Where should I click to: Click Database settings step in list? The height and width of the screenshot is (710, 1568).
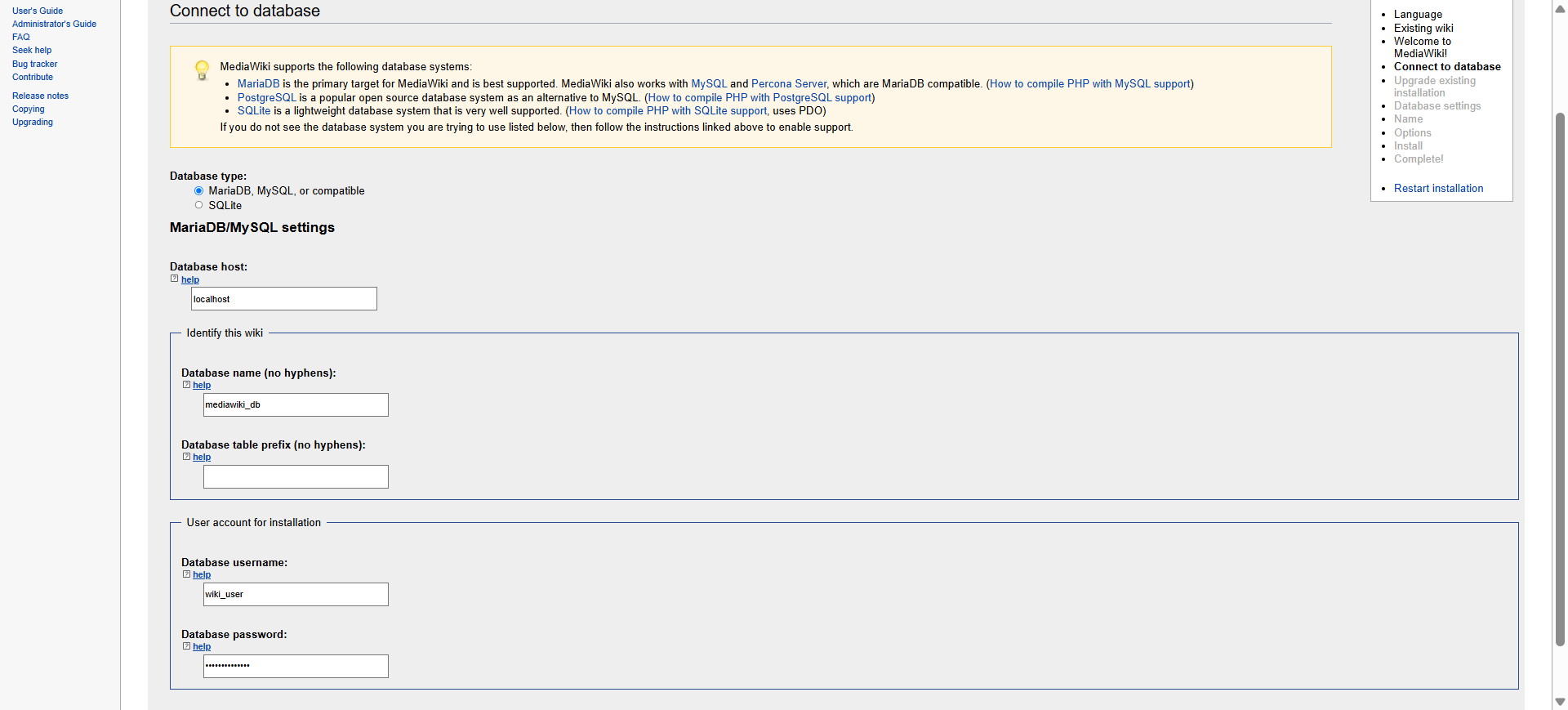point(1437,105)
